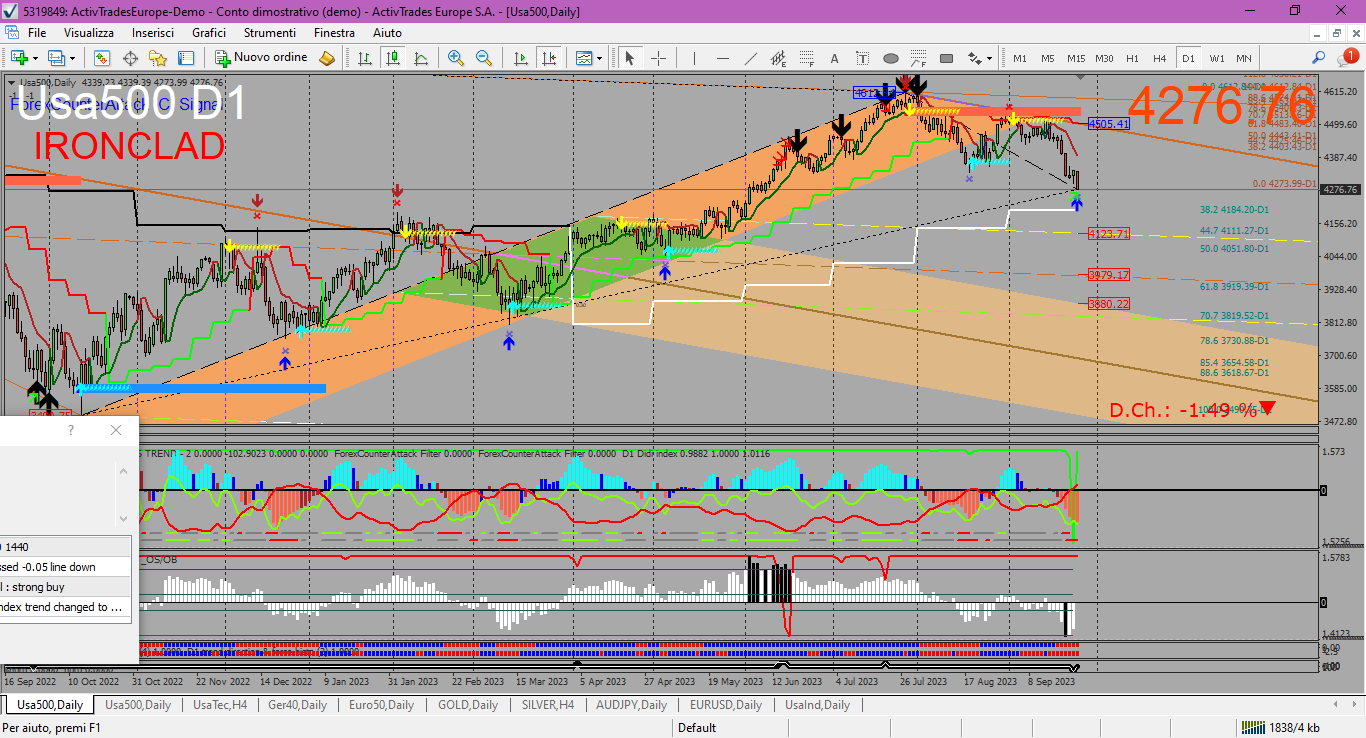Select the Text 'A' tool

[834, 58]
